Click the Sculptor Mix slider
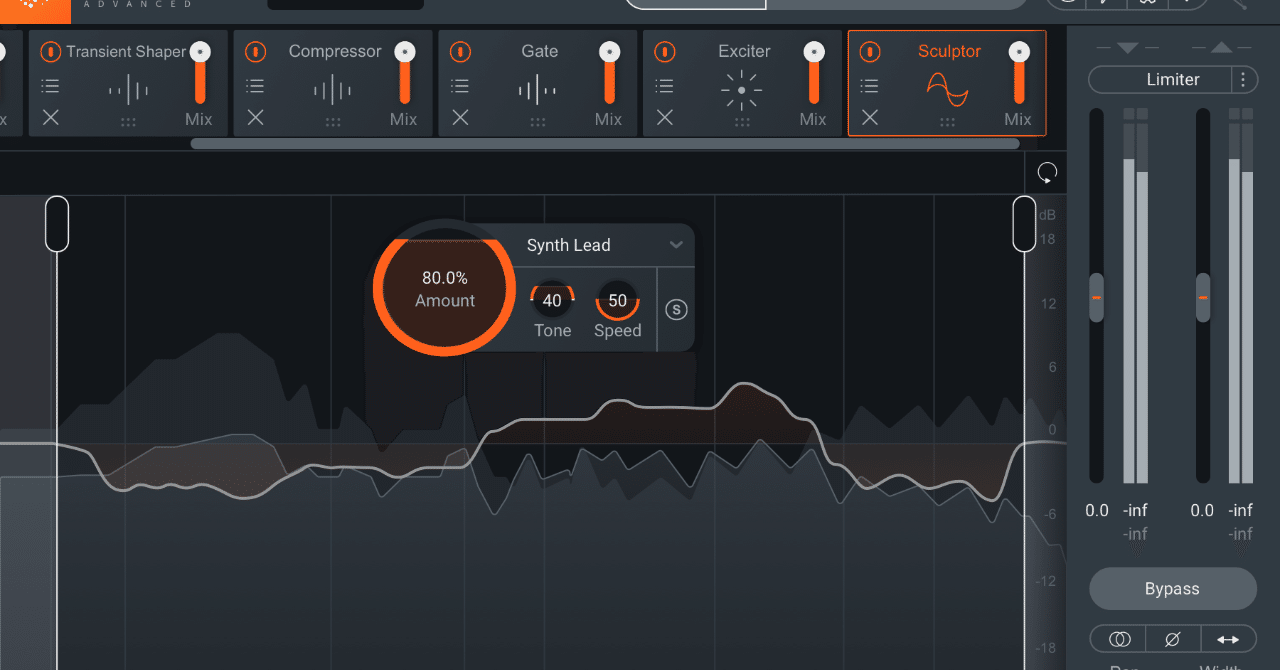Image resolution: width=1280 pixels, height=670 pixels. tap(1019, 73)
